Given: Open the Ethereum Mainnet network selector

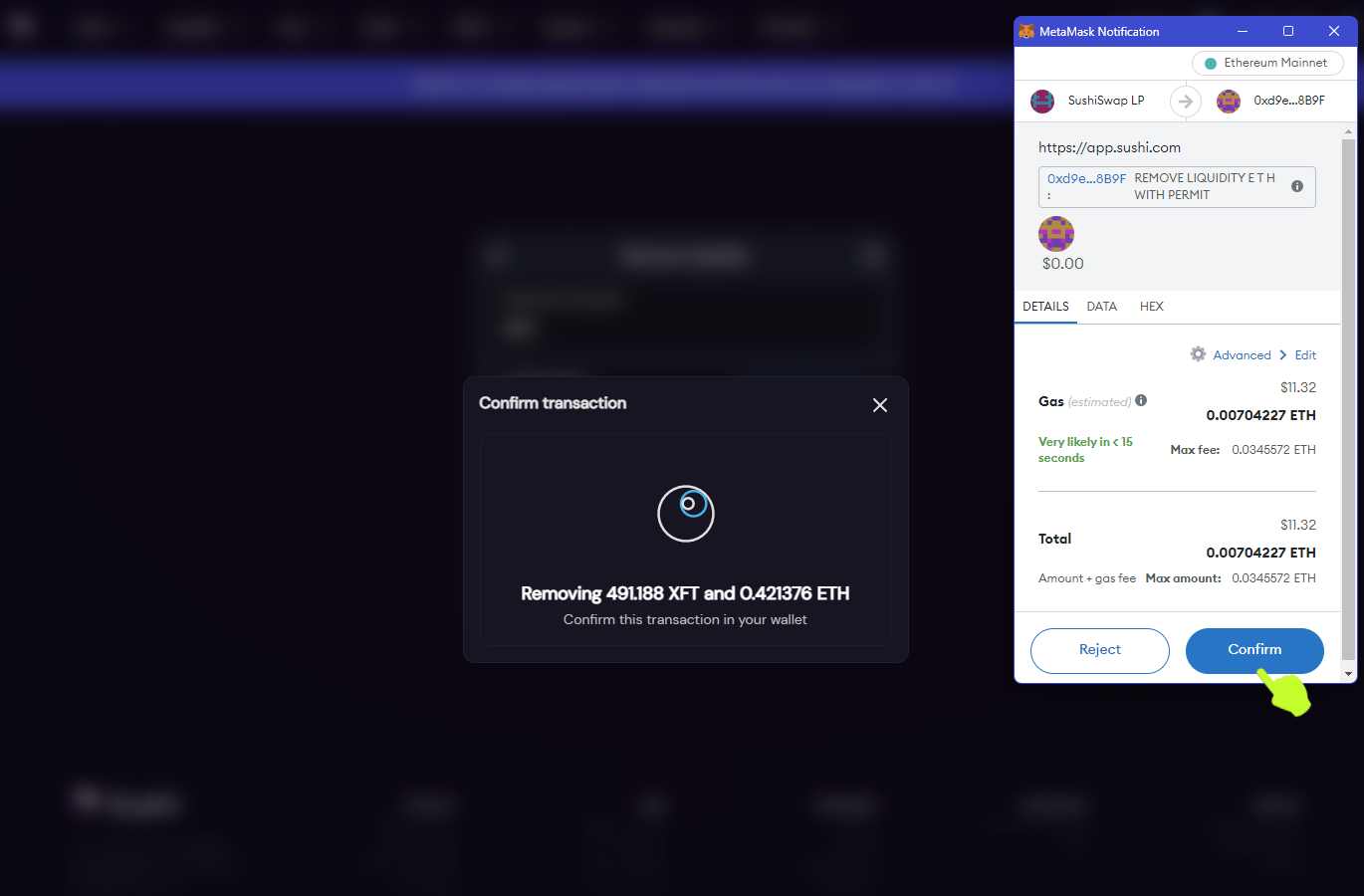Looking at the screenshot, I should click(x=1267, y=63).
